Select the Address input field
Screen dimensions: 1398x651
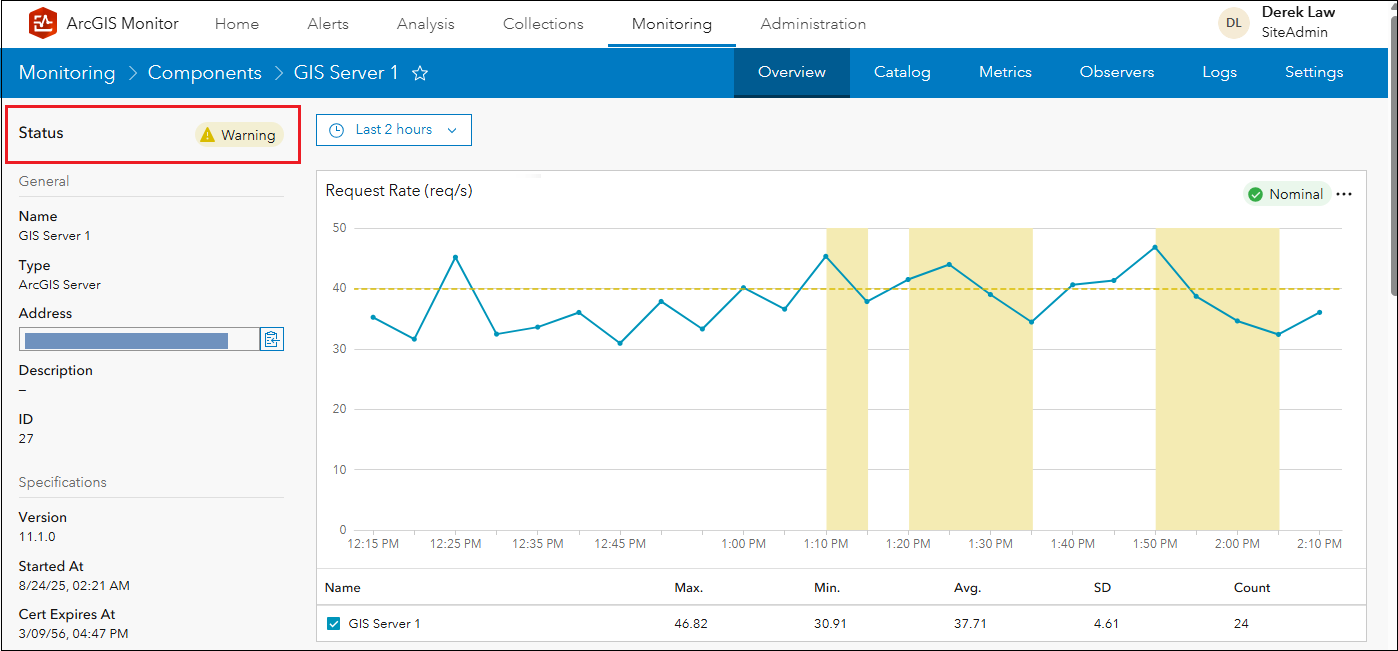[x=138, y=340]
